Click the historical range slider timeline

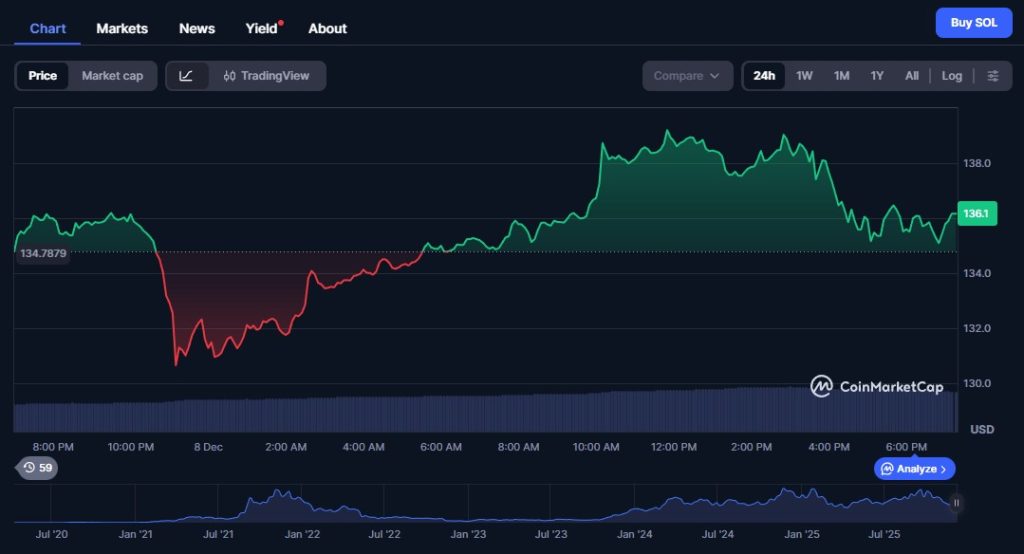480,505
